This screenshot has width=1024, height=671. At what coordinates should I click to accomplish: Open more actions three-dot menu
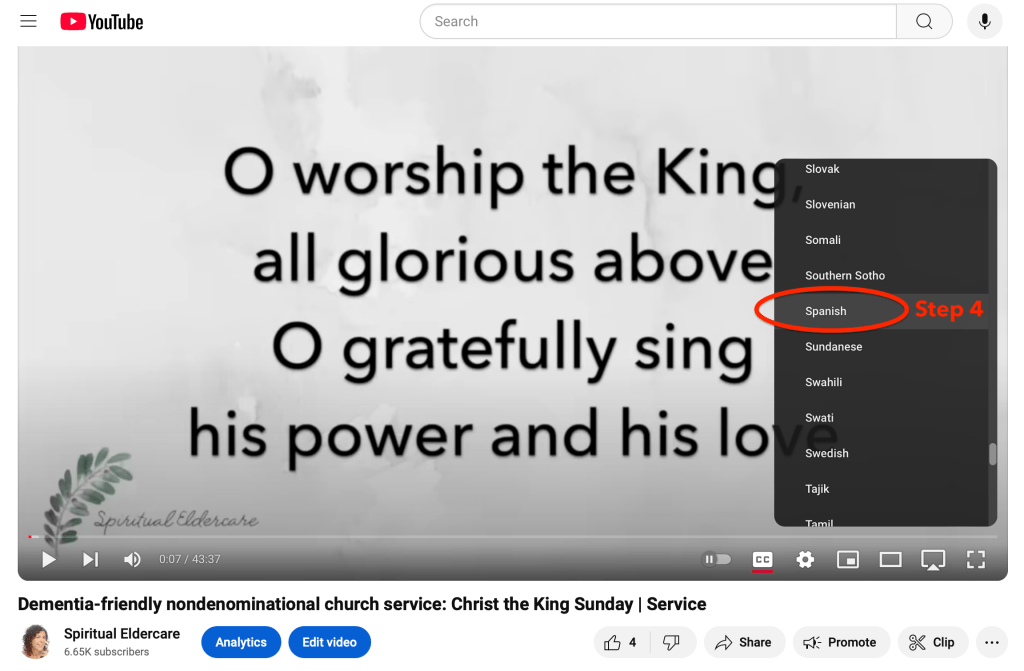coord(991,642)
